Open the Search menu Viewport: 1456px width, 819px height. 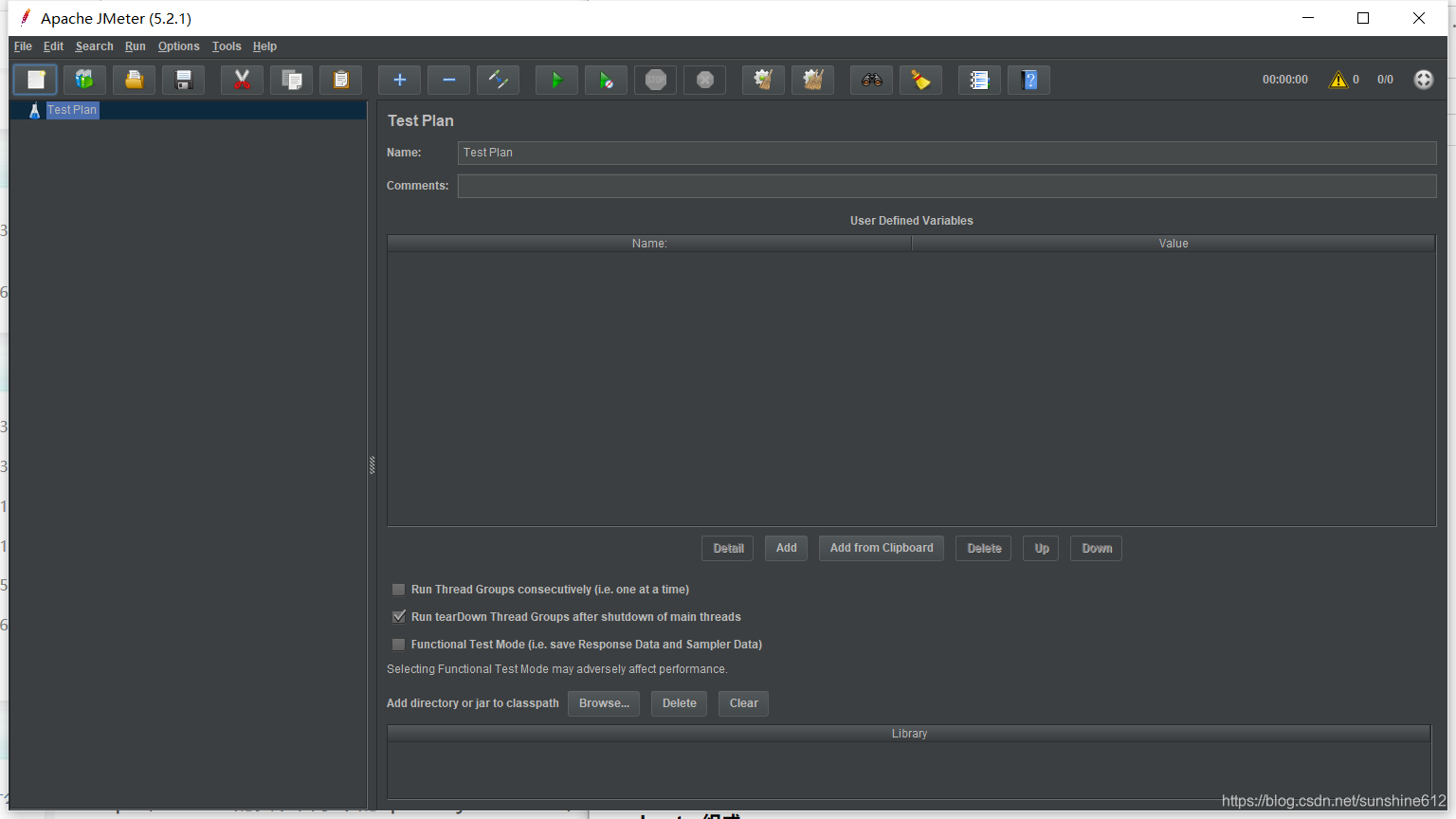[x=94, y=46]
